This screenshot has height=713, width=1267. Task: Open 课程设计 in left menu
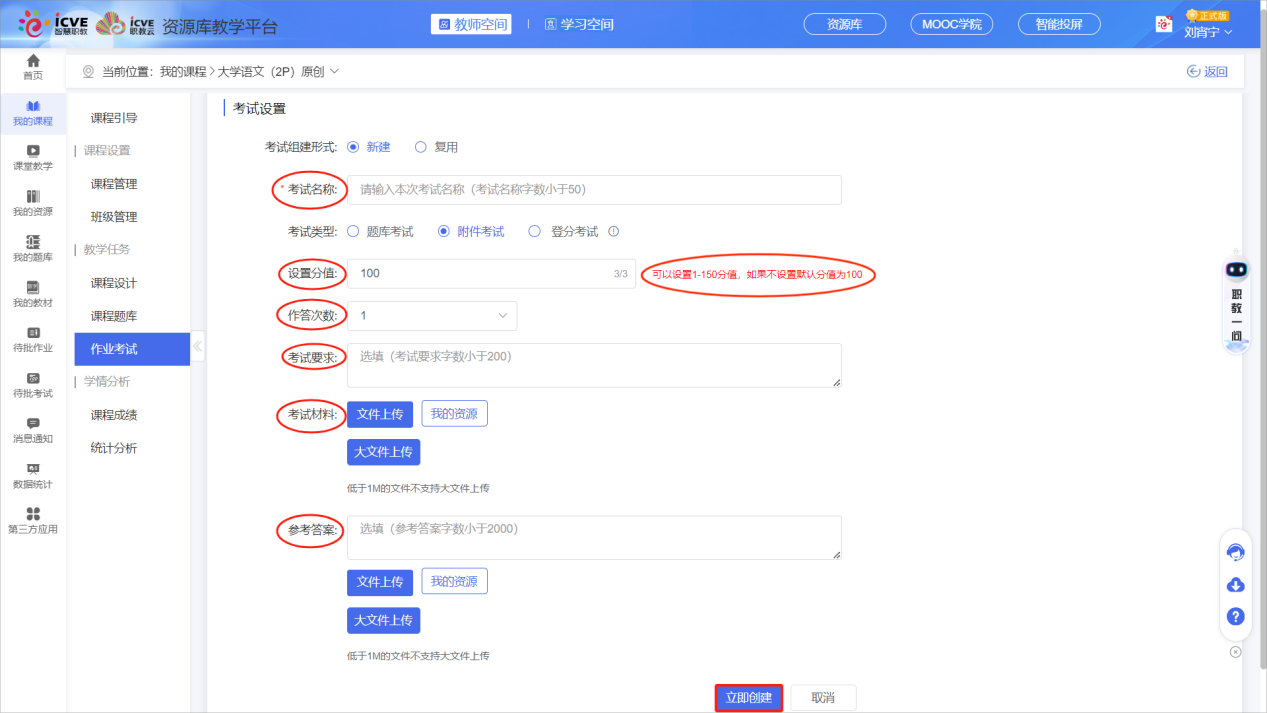[114, 283]
